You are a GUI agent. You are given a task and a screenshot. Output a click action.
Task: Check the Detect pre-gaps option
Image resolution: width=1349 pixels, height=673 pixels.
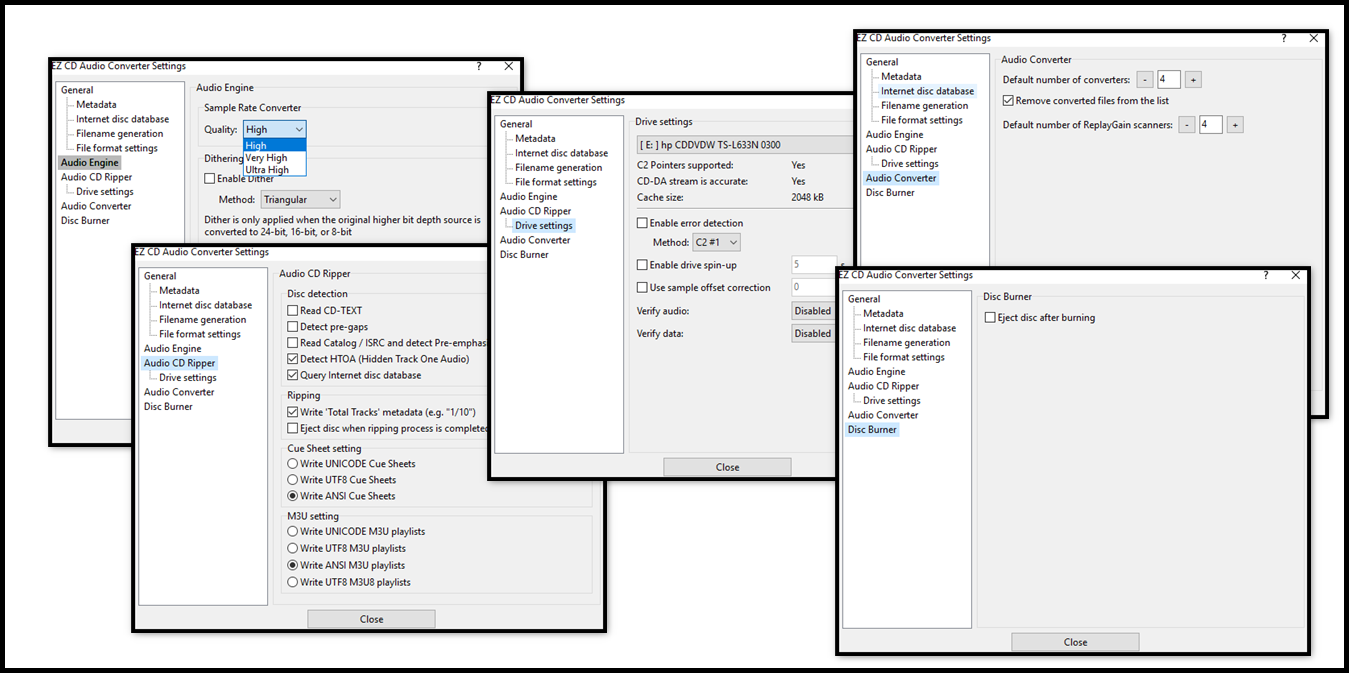[293, 327]
